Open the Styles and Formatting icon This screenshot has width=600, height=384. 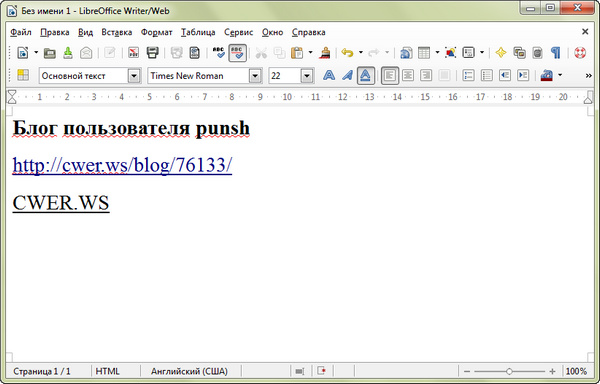[23, 75]
